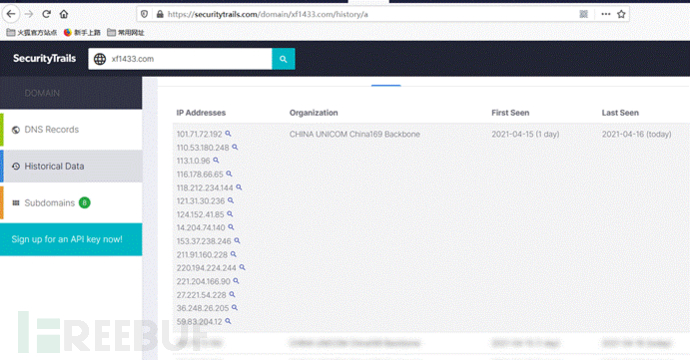This screenshot has width=690, height=360.
Task: Click IP address 59.83.204.12 text
Action: 199,321
